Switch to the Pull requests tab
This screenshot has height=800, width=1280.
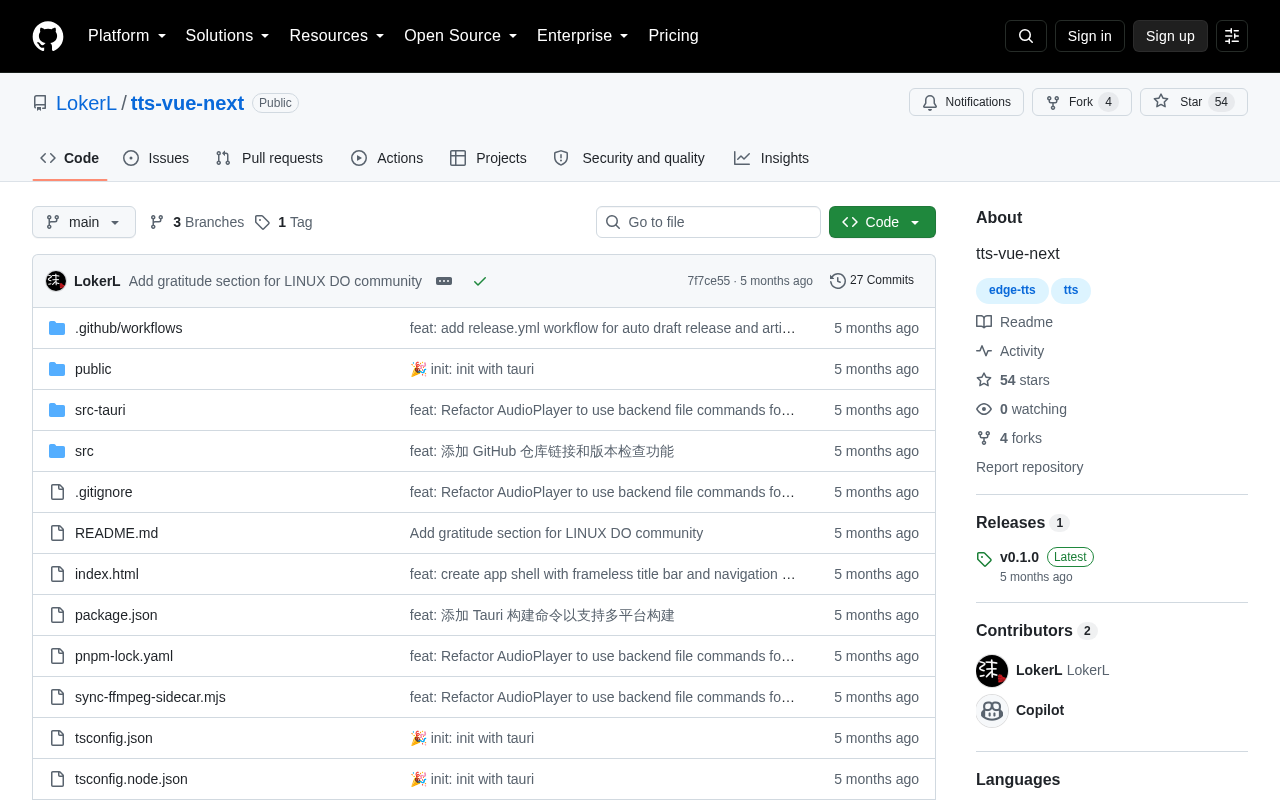click(269, 158)
